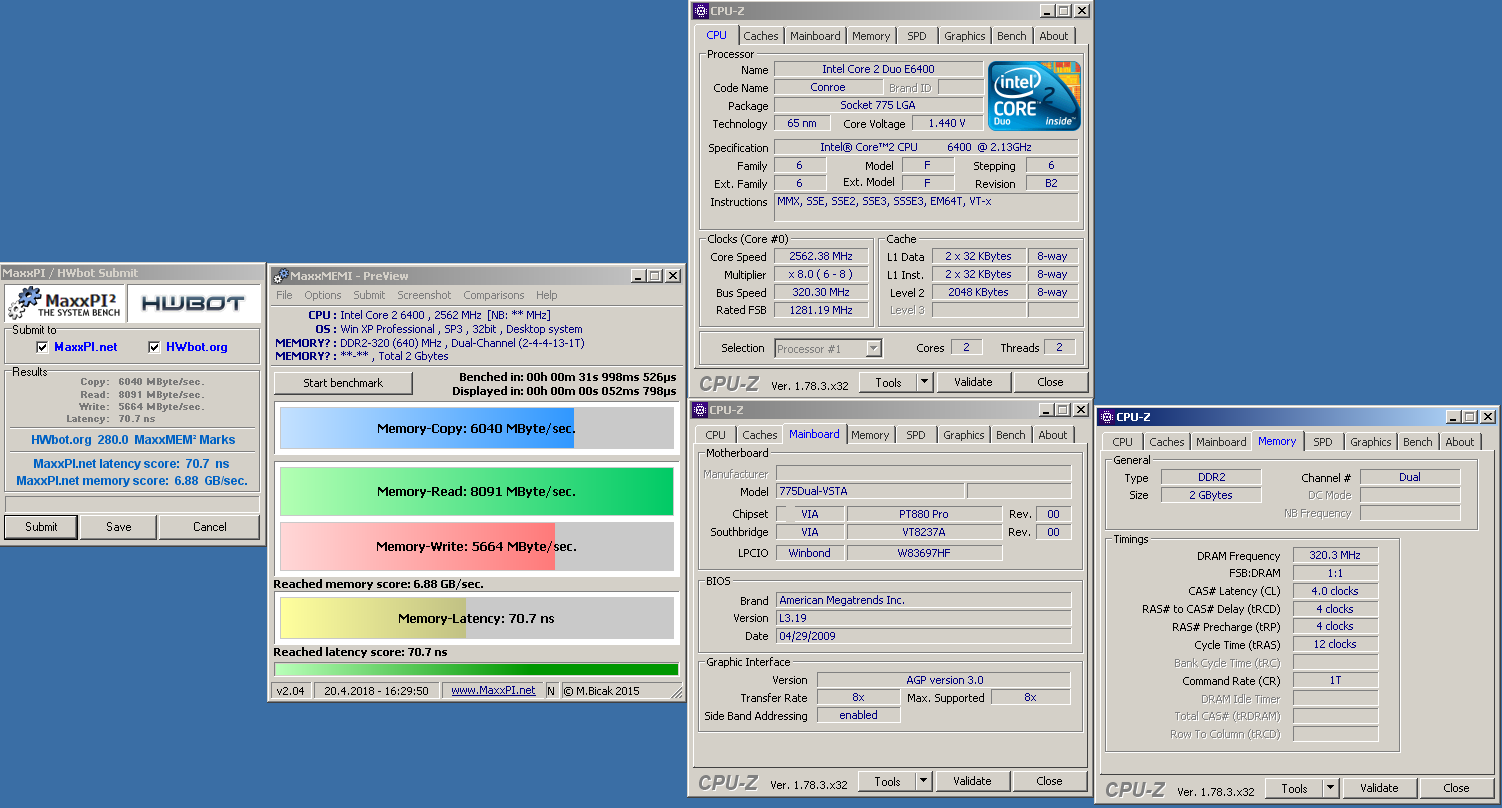Toggle the MaxxPI.net submit checkbox

click(42, 347)
